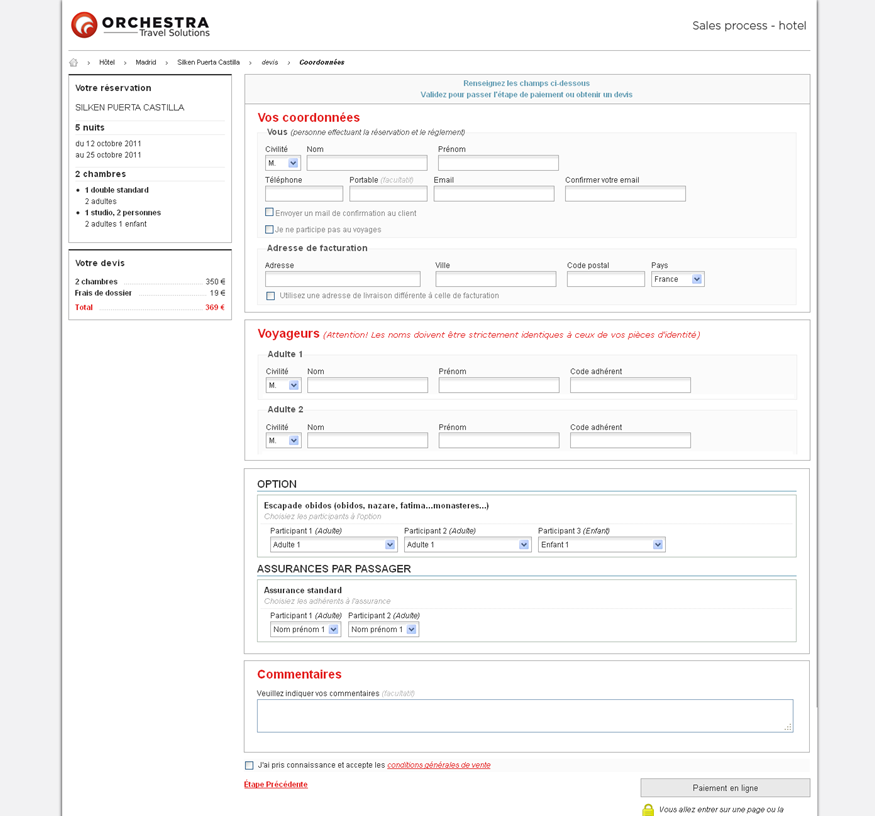Click the Commentaires text area
875x816 pixels.
[x=524, y=715]
